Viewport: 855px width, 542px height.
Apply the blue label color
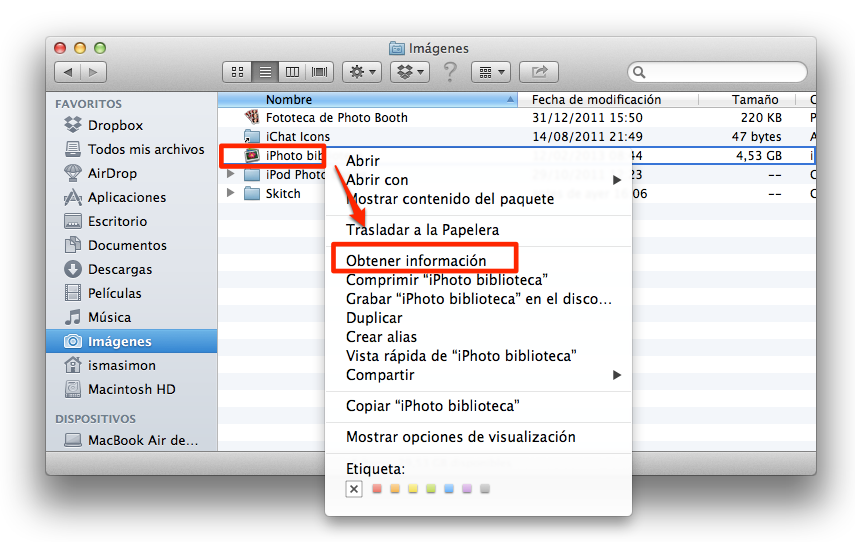point(449,489)
